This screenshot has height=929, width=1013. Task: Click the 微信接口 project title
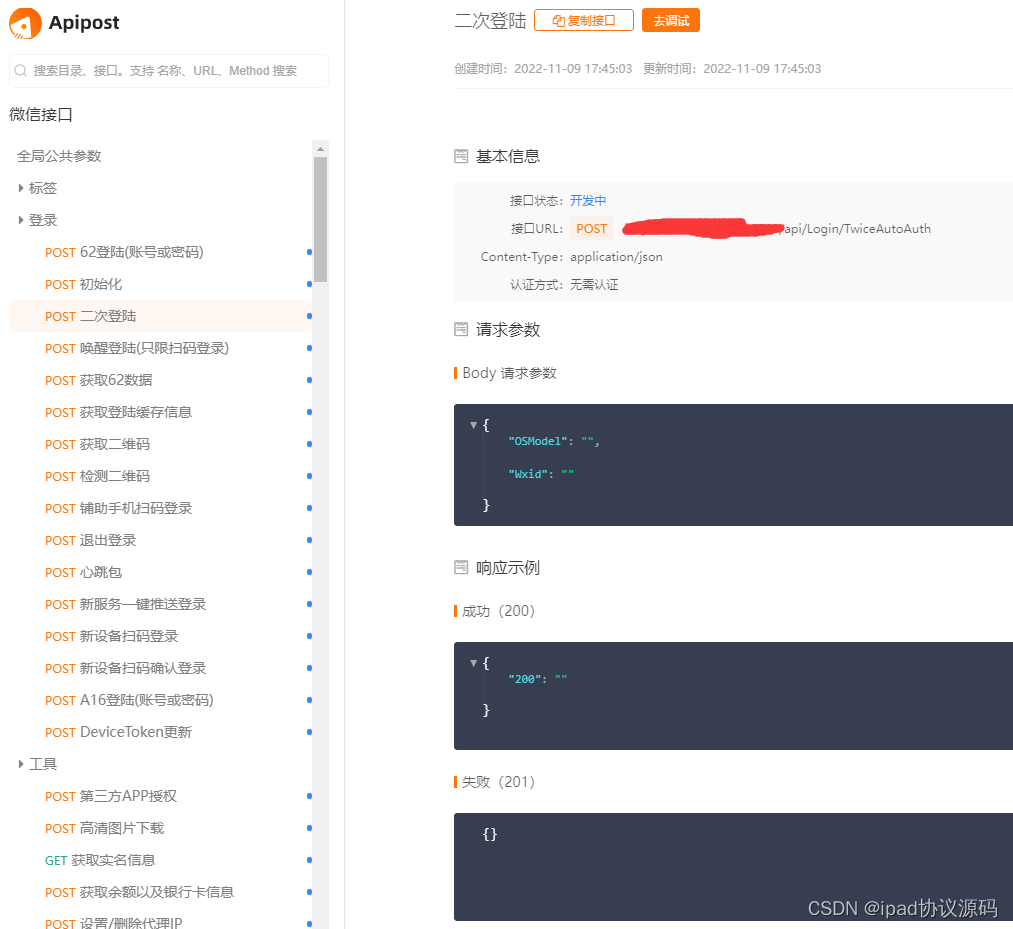pos(41,115)
